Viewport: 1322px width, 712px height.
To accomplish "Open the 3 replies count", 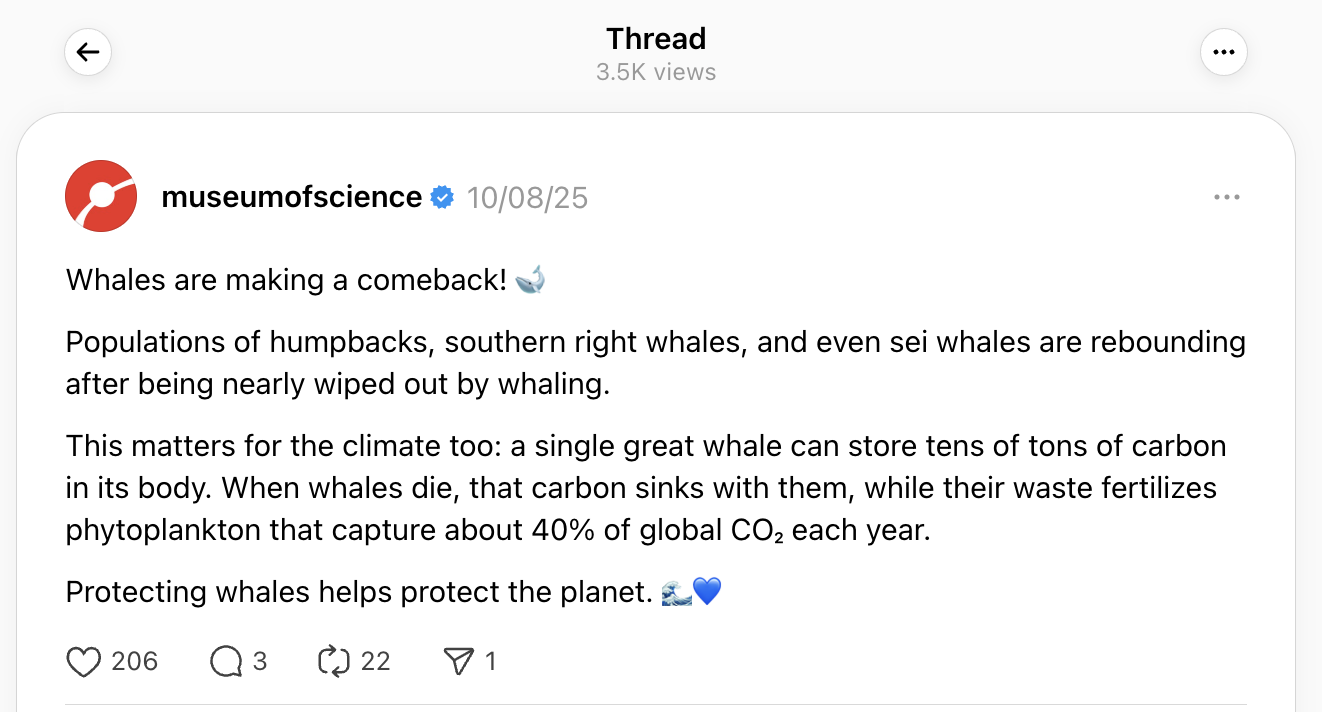I will pyautogui.click(x=260, y=661).
